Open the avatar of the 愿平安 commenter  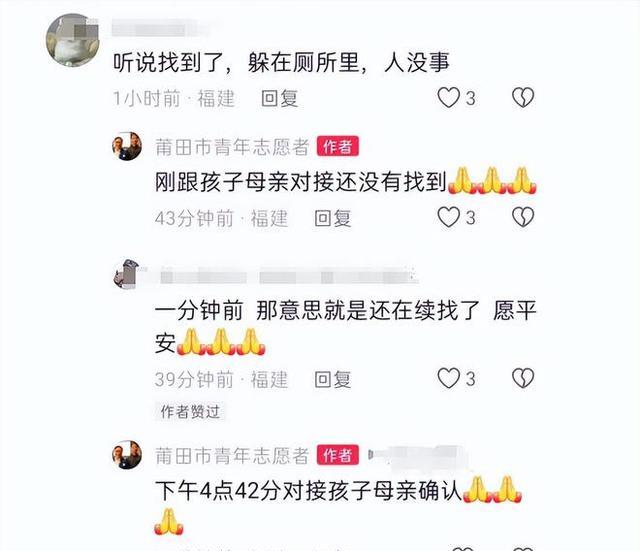127,274
